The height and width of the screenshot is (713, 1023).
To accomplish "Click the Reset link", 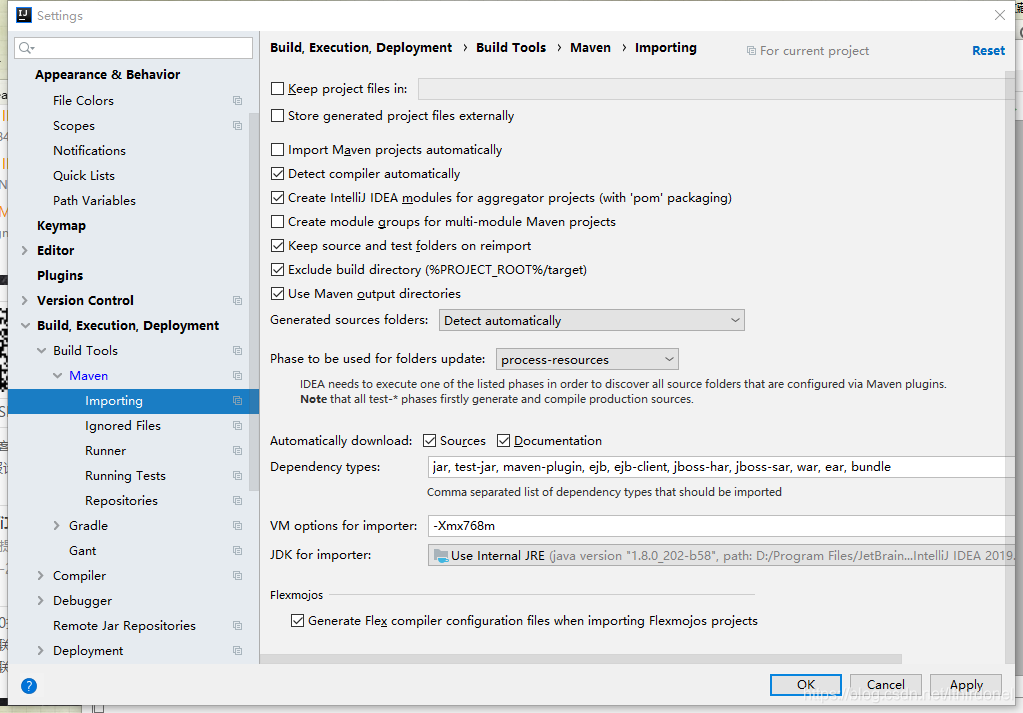I will coord(988,51).
